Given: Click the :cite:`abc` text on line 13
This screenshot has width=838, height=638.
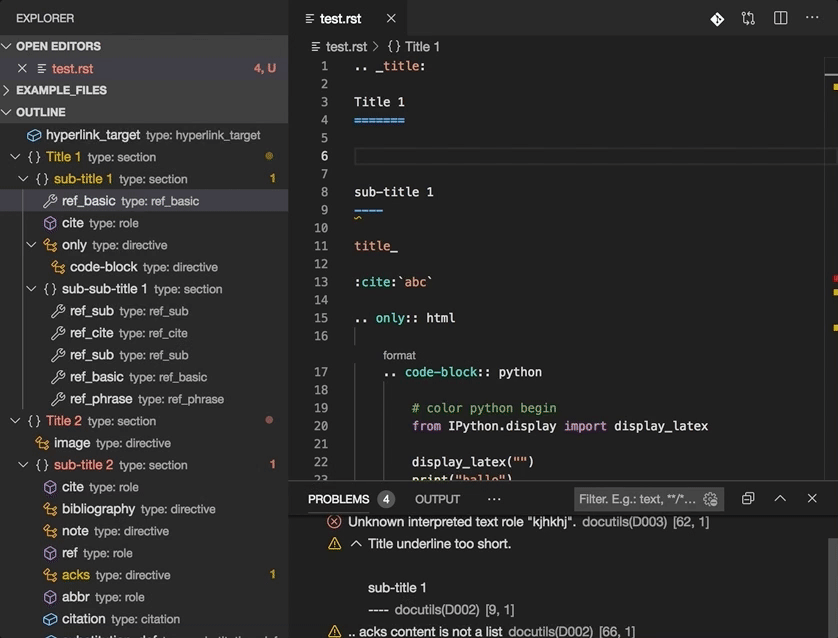Looking at the screenshot, I should tap(393, 282).
